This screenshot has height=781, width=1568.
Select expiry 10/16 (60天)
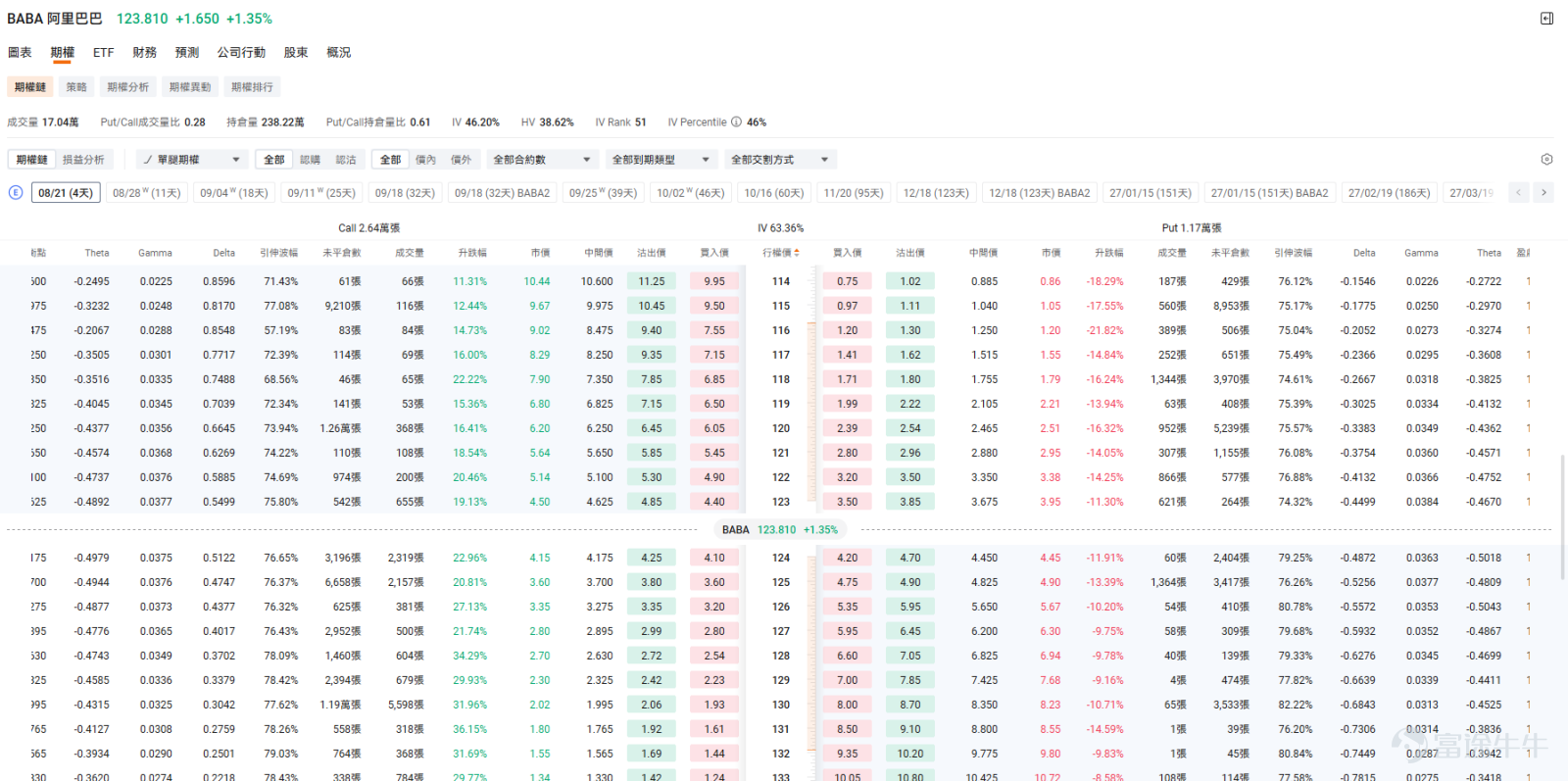[x=774, y=193]
